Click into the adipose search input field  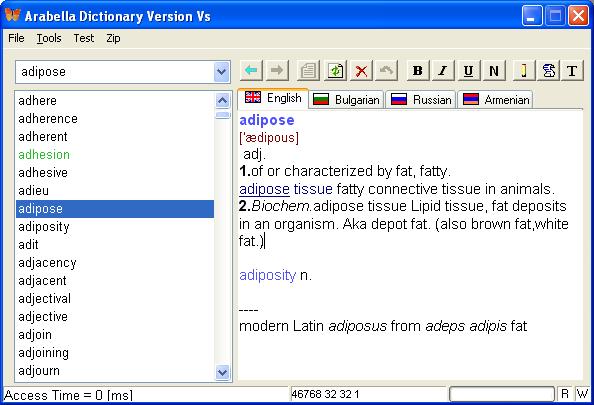click(115, 72)
